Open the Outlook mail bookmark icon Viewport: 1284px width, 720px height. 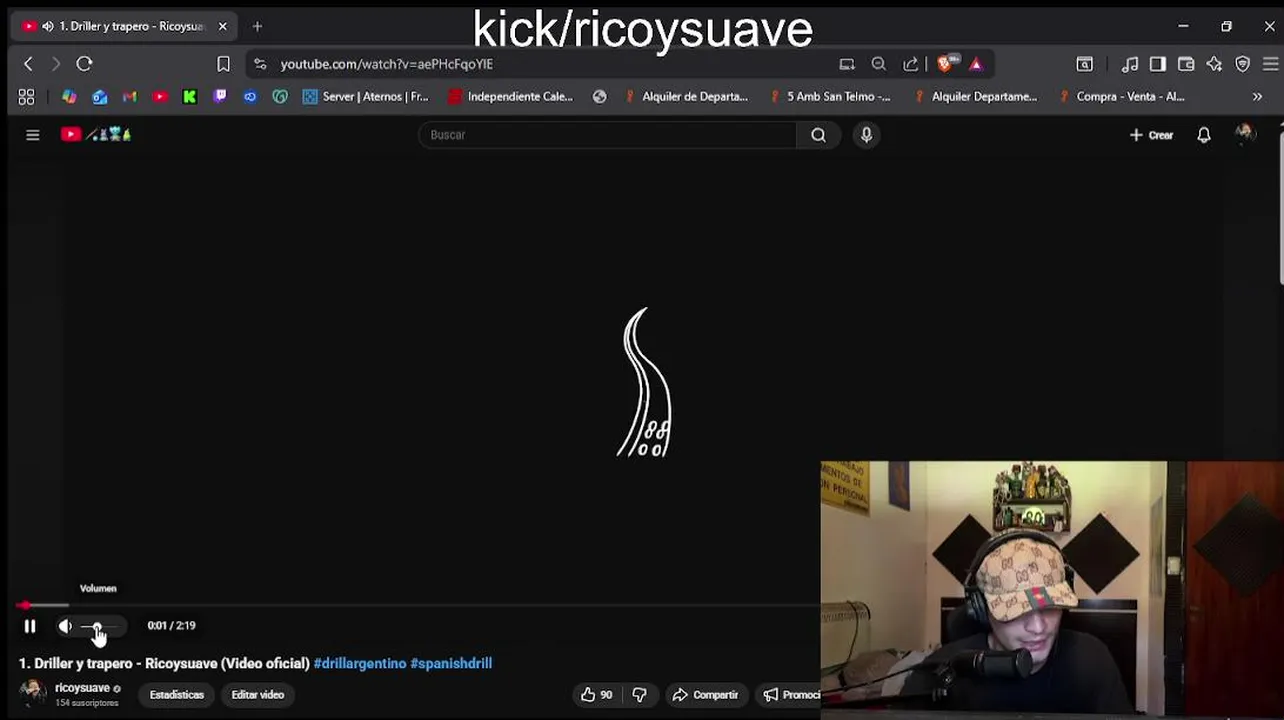[100, 97]
